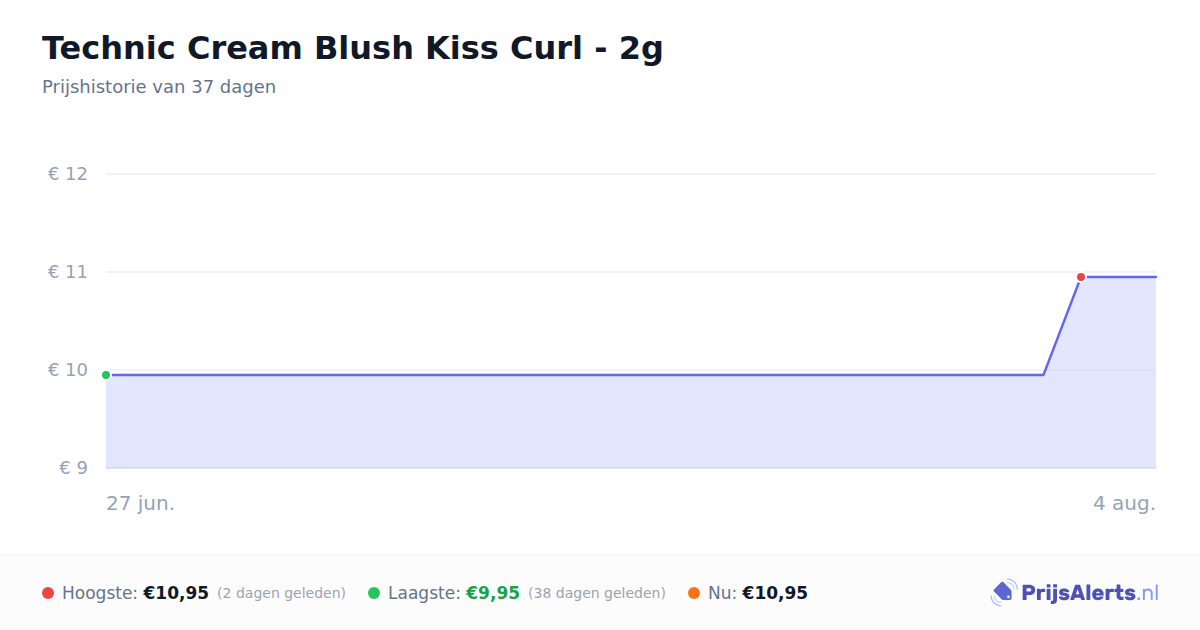Image resolution: width=1200 pixels, height=630 pixels.
Task: Click the Hoogste €10,95 price value
Action: coord(176,593)
